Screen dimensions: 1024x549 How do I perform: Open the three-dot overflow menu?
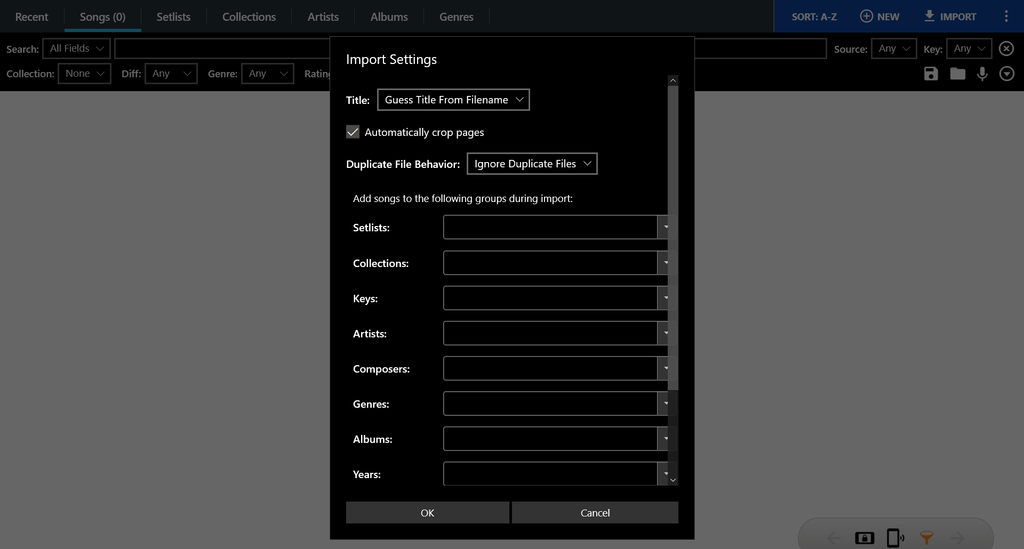point(1006,16)
